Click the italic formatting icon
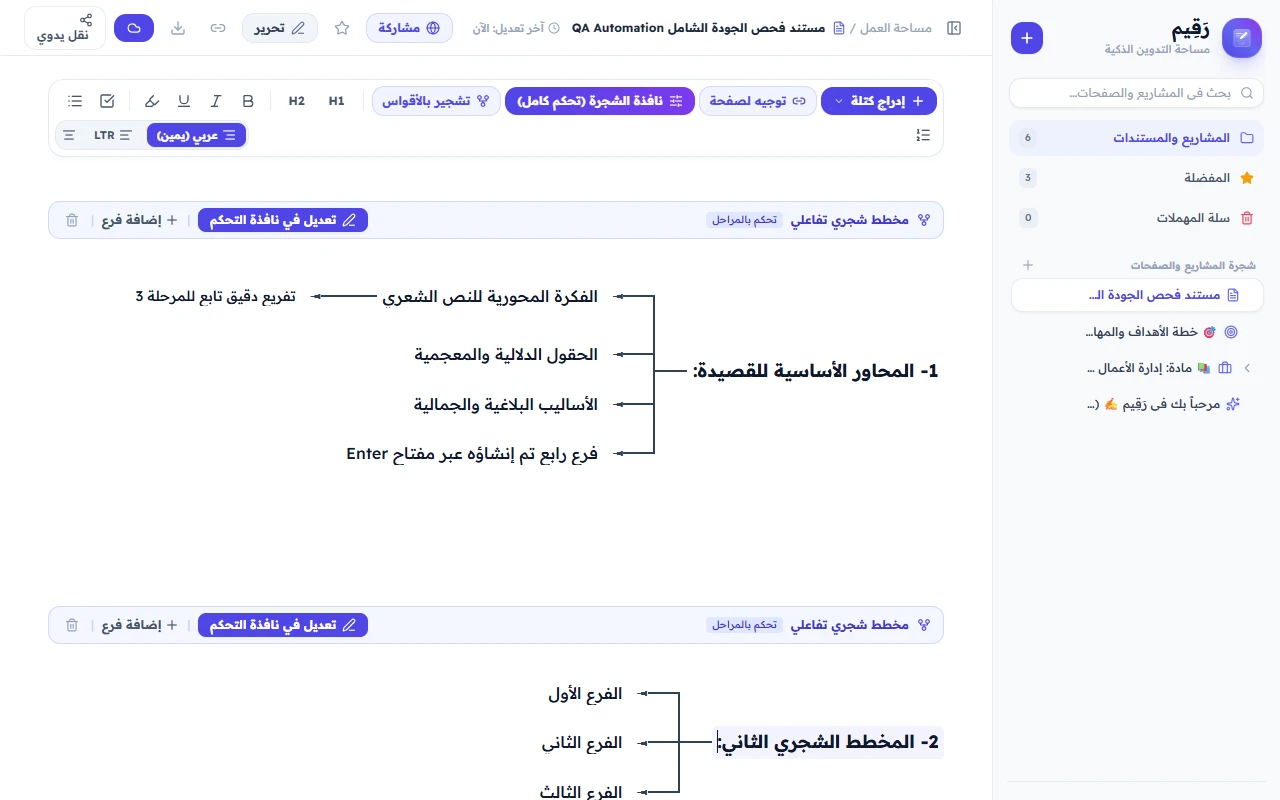Screen dimensions: 1280x800 (216, 101)
